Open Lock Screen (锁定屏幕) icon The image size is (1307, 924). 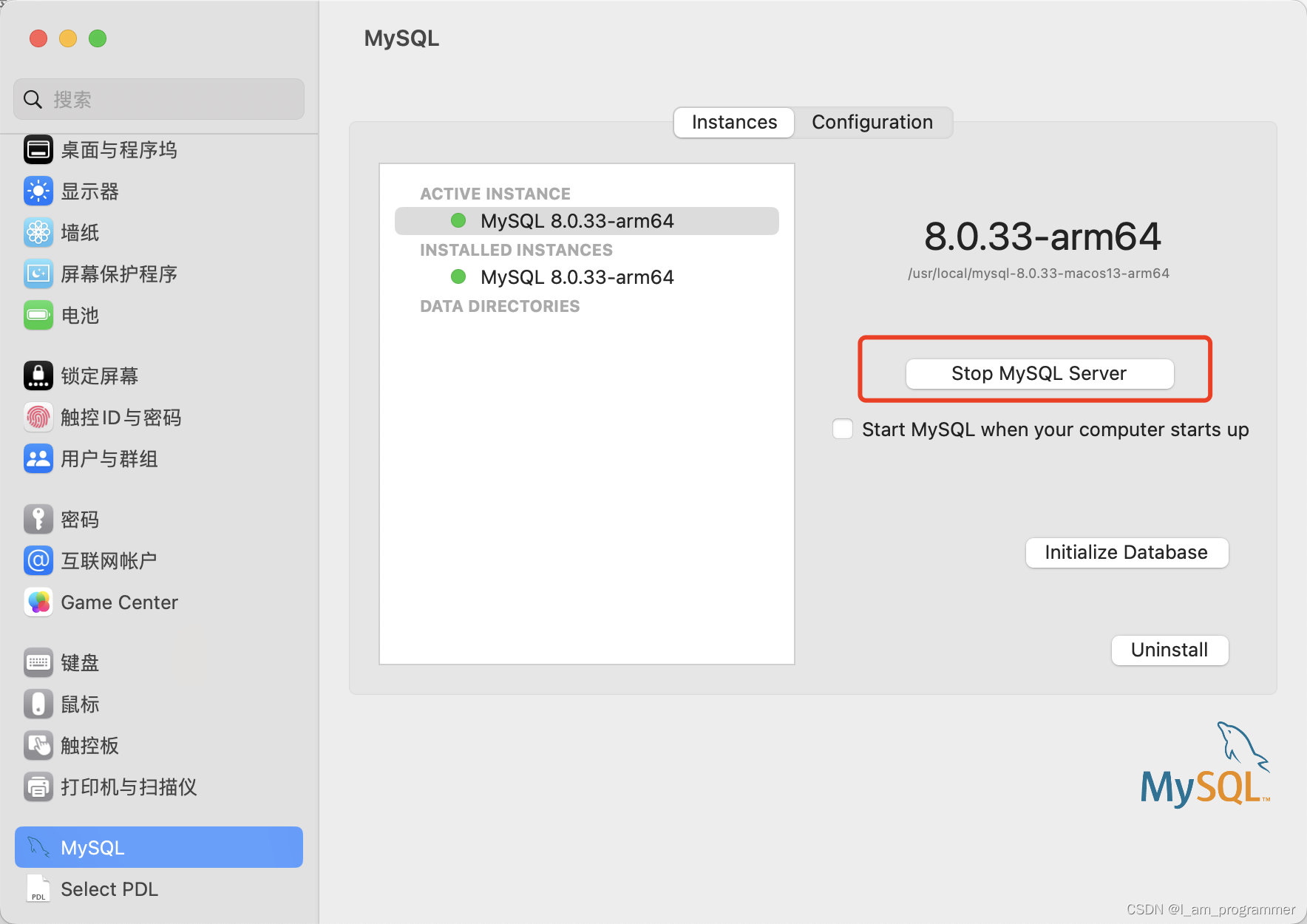tap(38, 376)
